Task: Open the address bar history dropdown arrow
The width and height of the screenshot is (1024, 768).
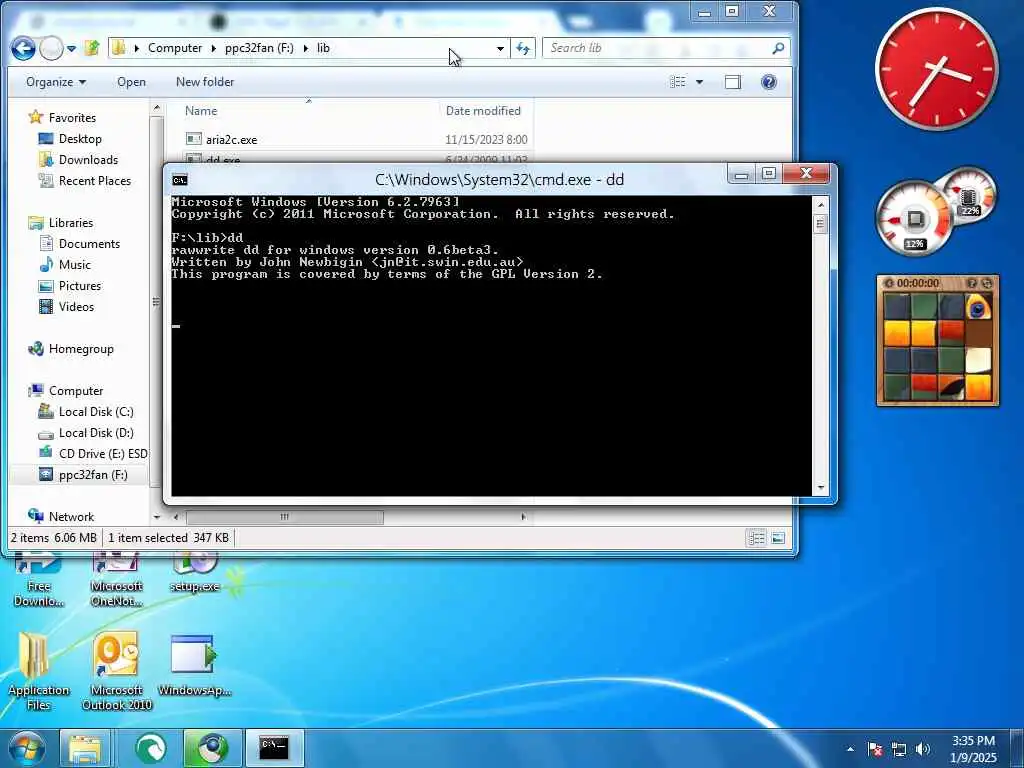Action: (x=500, y=48)
